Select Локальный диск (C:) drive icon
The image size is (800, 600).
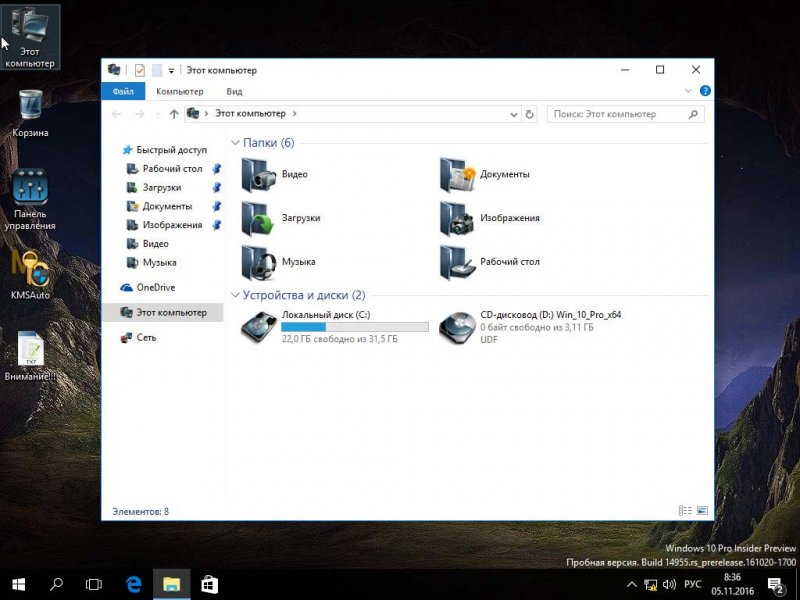coord(259,327)
